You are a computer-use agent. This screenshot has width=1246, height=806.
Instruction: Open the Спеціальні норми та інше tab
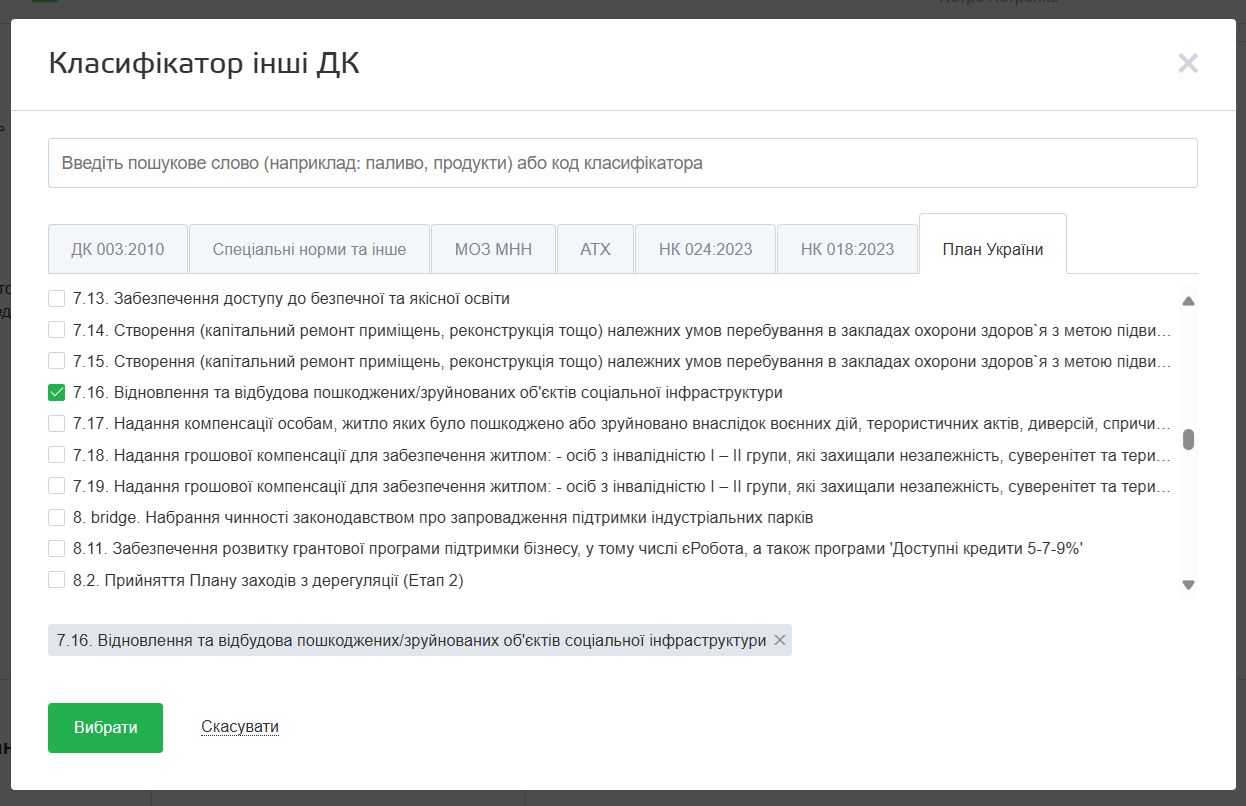[x=309, y=249]
